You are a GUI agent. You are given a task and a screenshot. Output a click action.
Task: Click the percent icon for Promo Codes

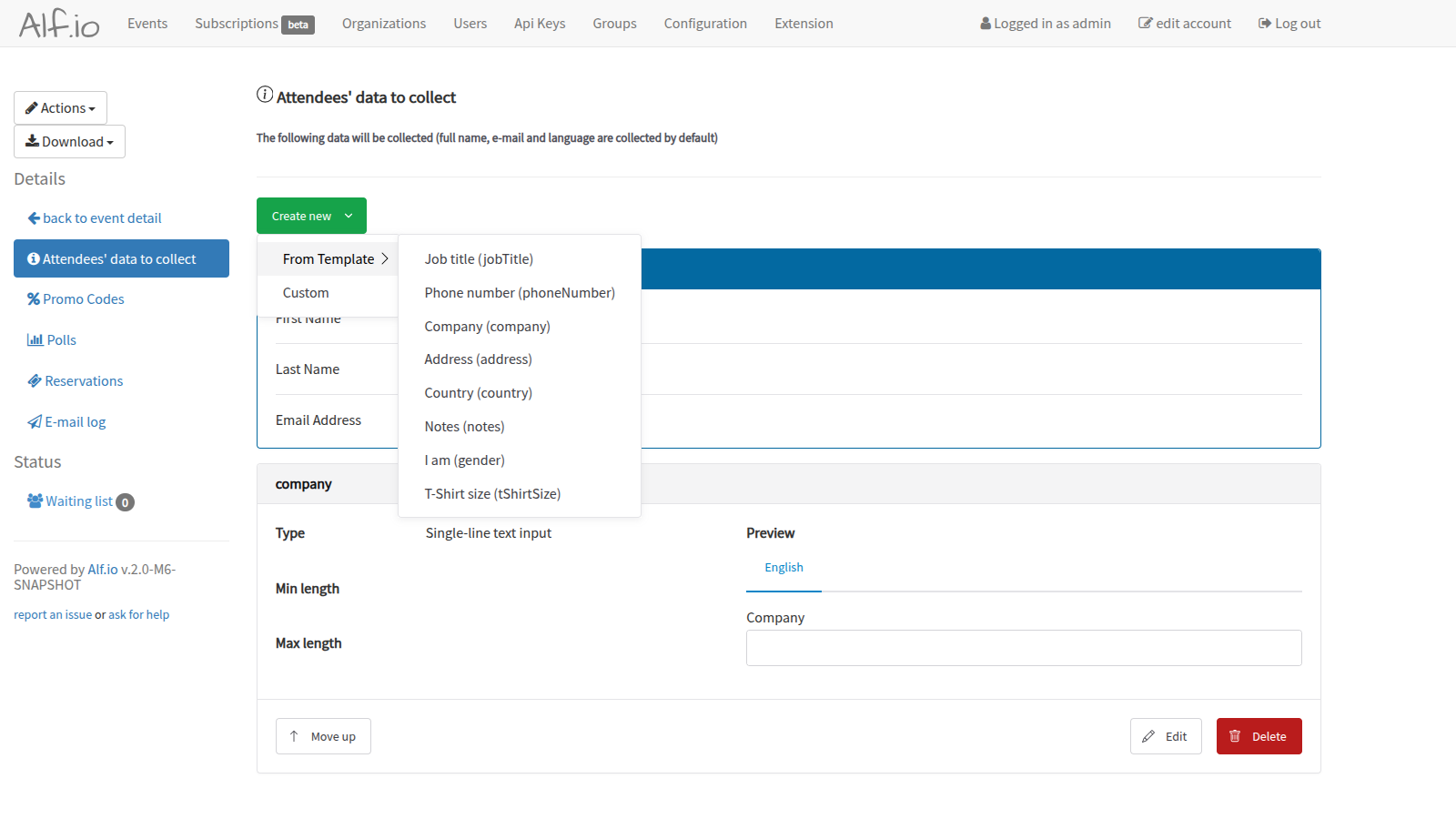pyautogui.click(x=34, y=299)
